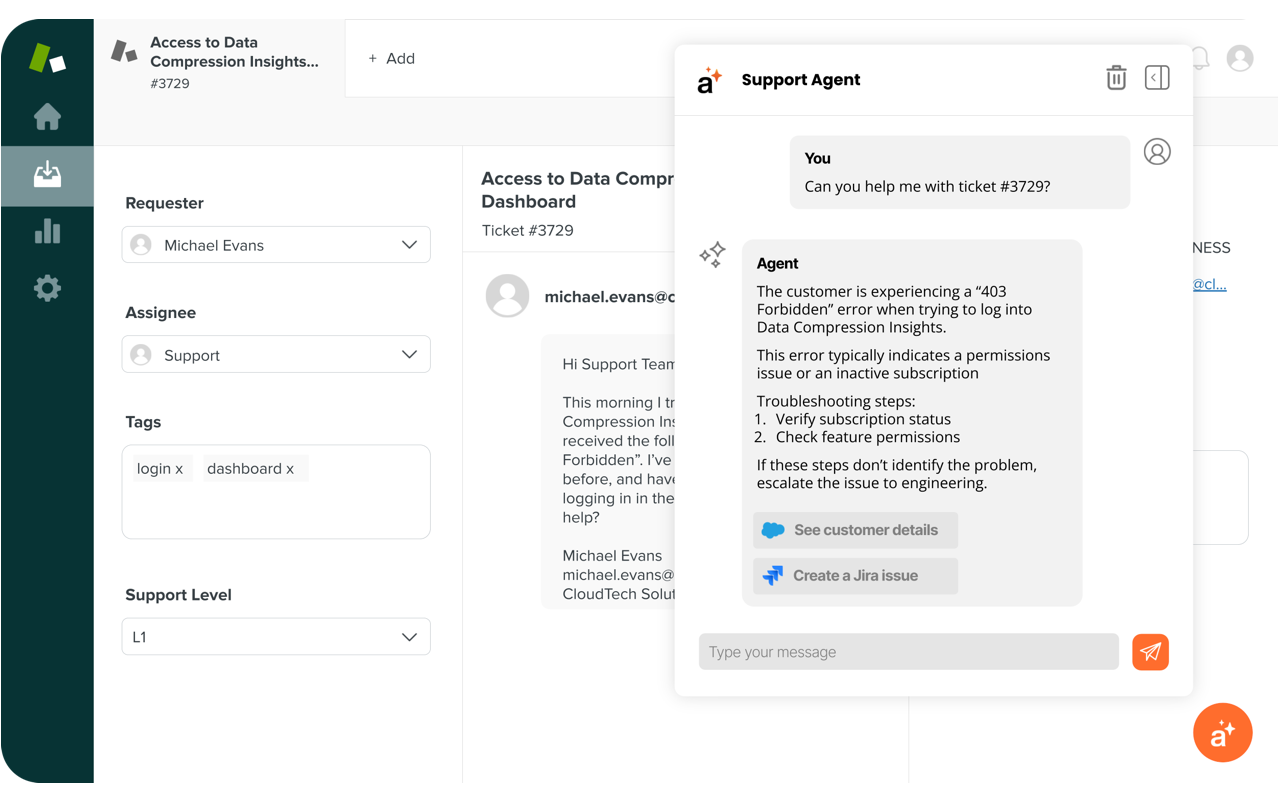1280x800 pixels.
Task: Click inside the Tags input box
Action: 276,492
